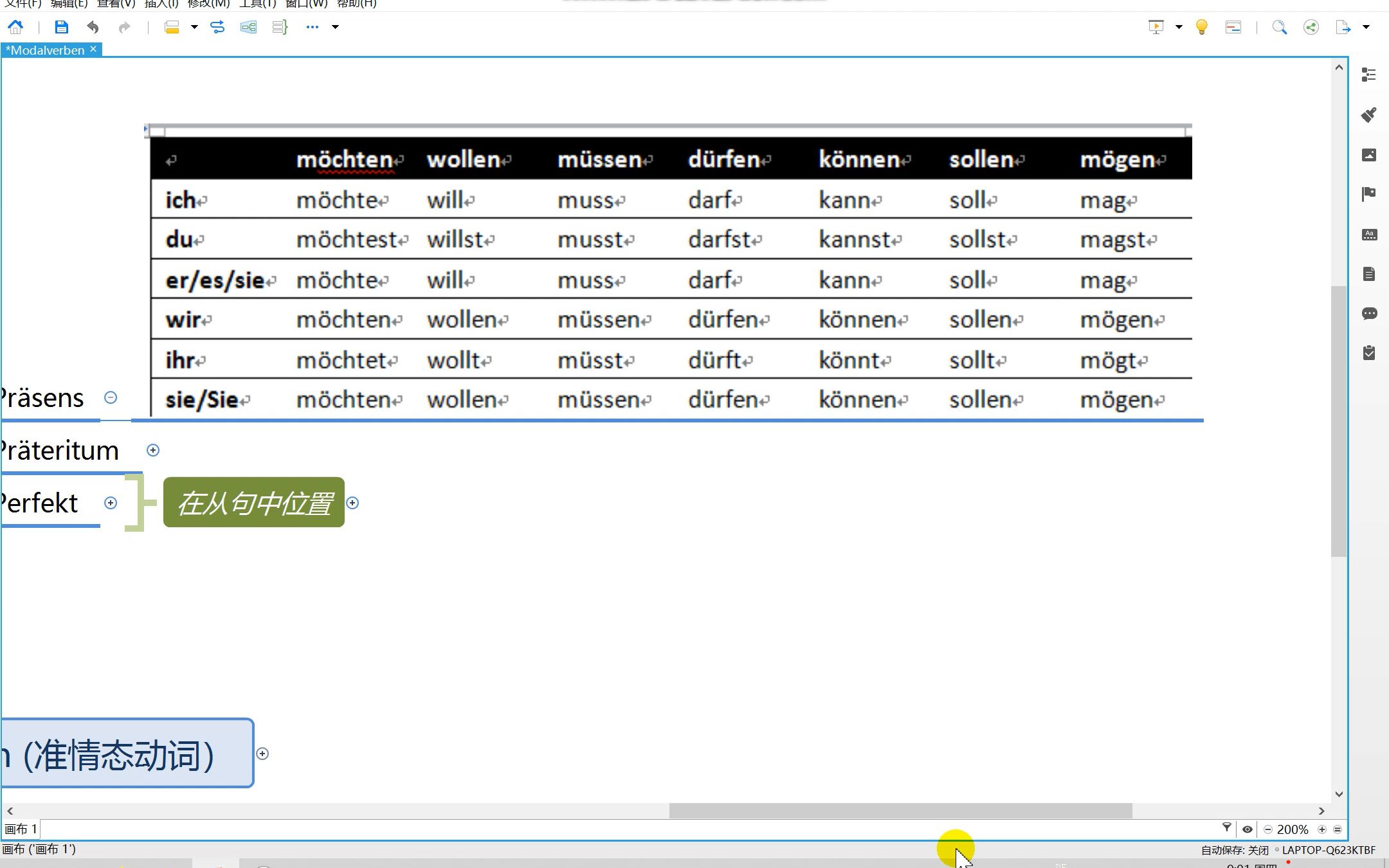The height and width of the screenshot is (868, 1389).
Task: Open the Comments panel in the sidebar
Action: pos(1369,314)
